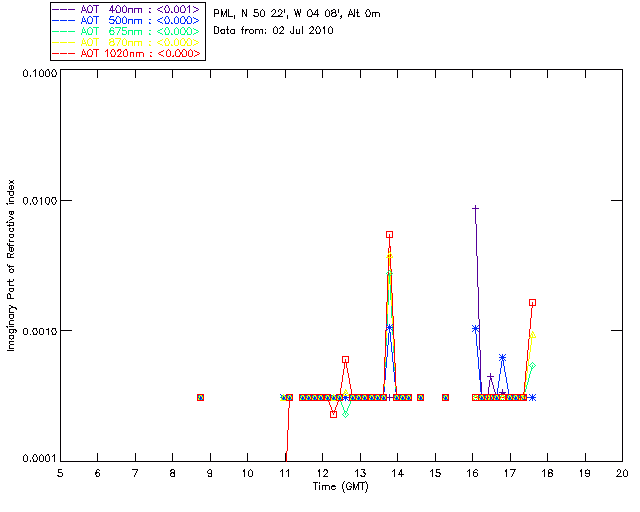Screen dimensions: 640x512
Task: Click the purple plus marker near 0.0100
Action: (475, 209)
